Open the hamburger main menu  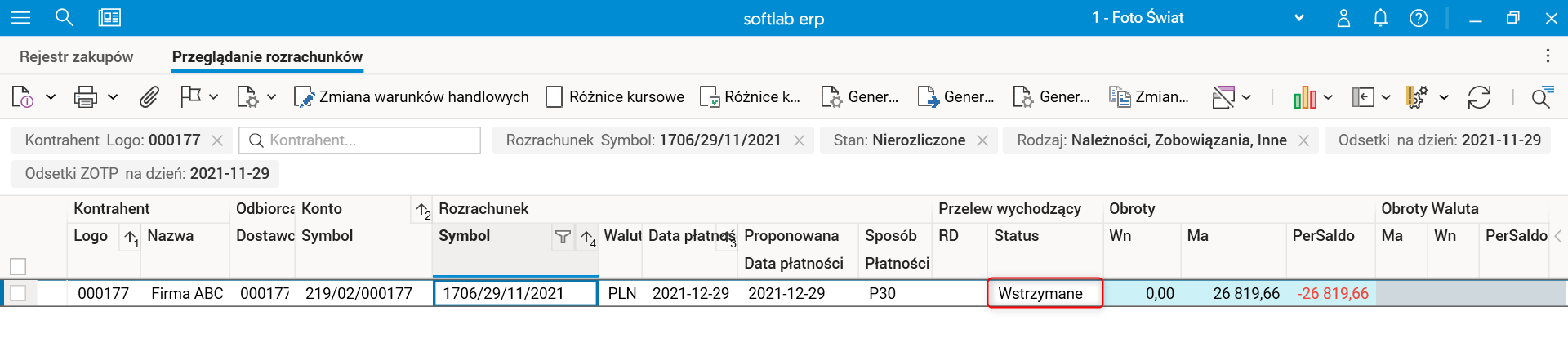click(x=20, y=17)
